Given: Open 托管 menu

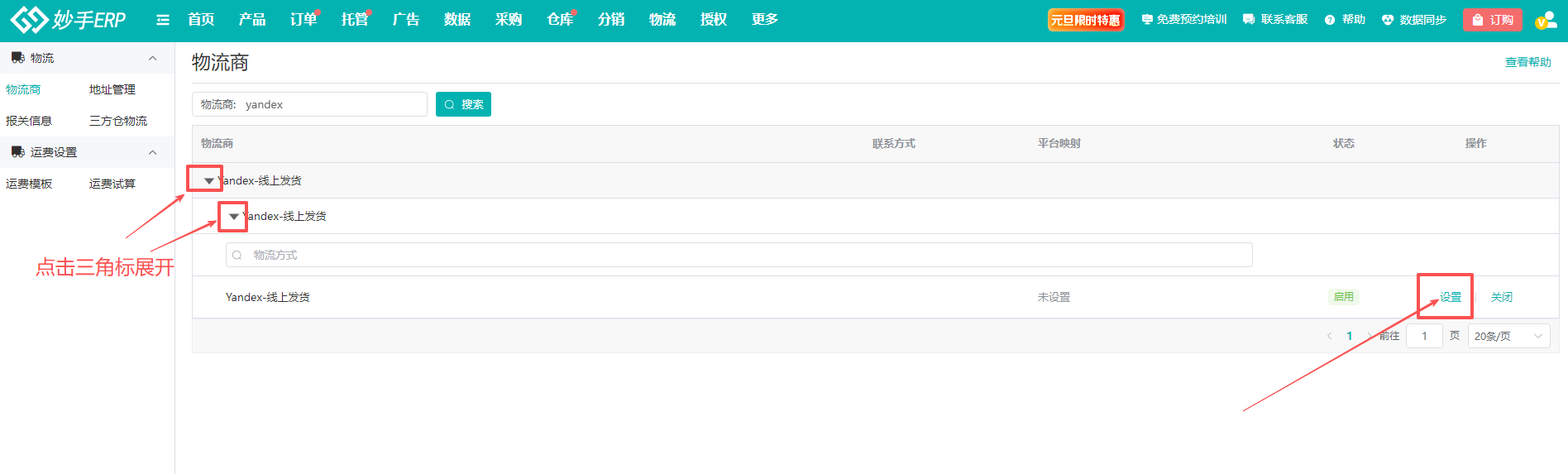Looking at the screenshot, I should [355, 19].
